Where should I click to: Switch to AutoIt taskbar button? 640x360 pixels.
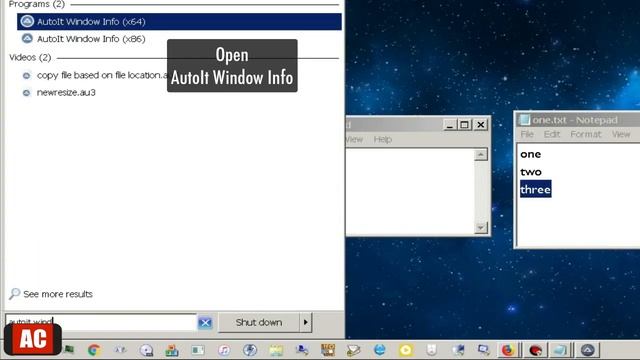pyautogui.click(x=588, y=350)
